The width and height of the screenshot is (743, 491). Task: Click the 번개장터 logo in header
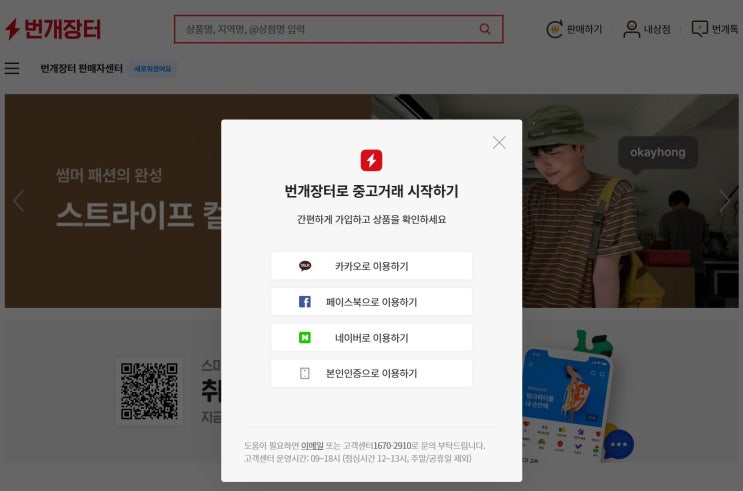[53, 29]
